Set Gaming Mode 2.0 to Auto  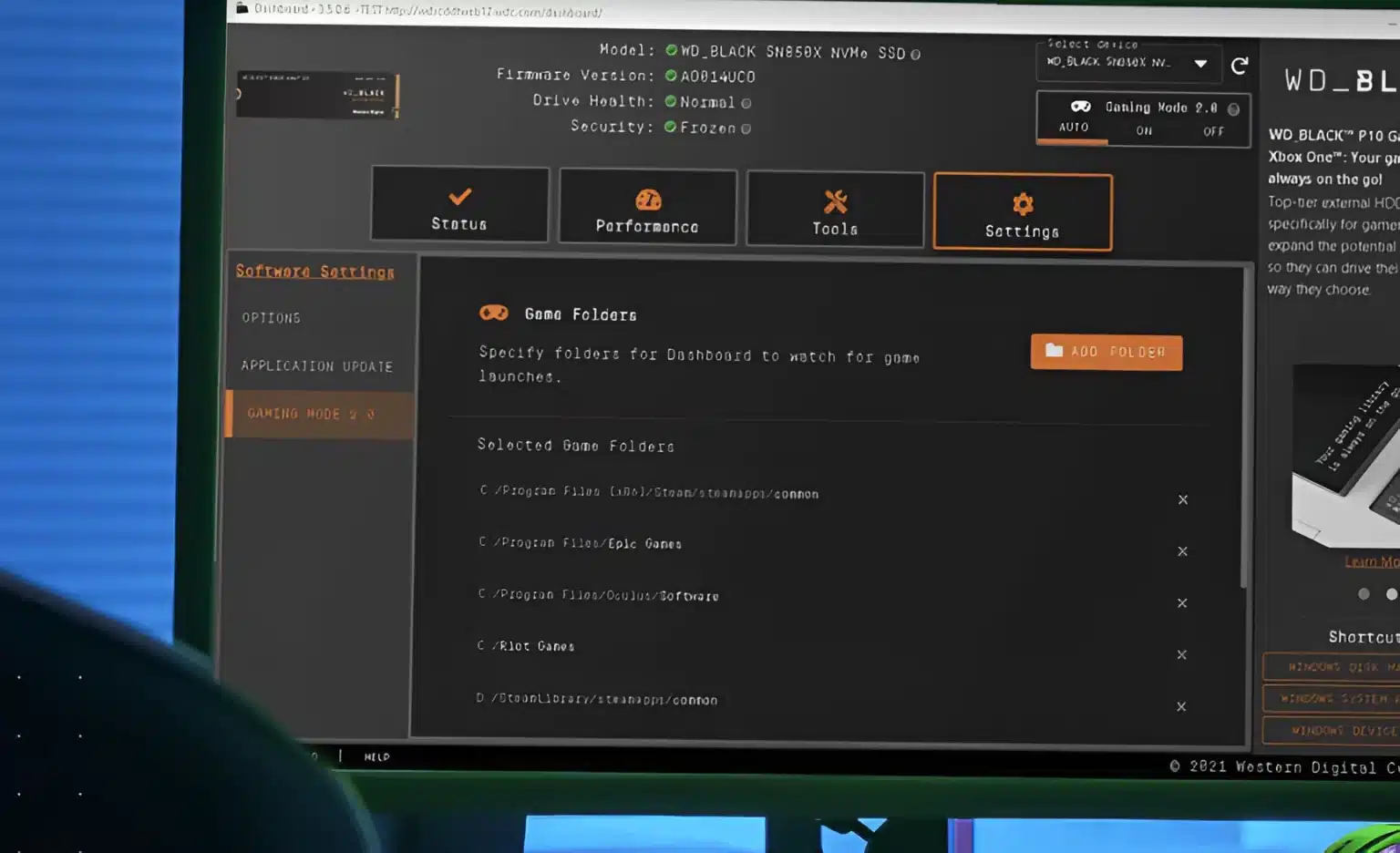point(1074,128)
